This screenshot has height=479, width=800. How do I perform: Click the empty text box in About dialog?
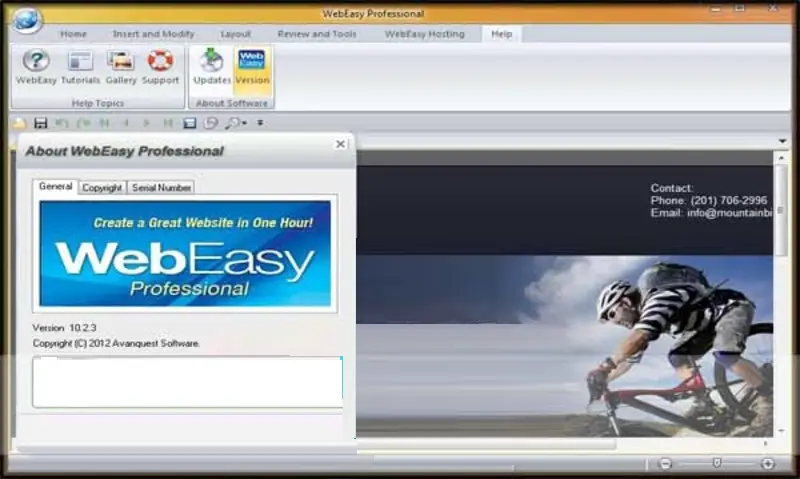click(x=187, y=382)
